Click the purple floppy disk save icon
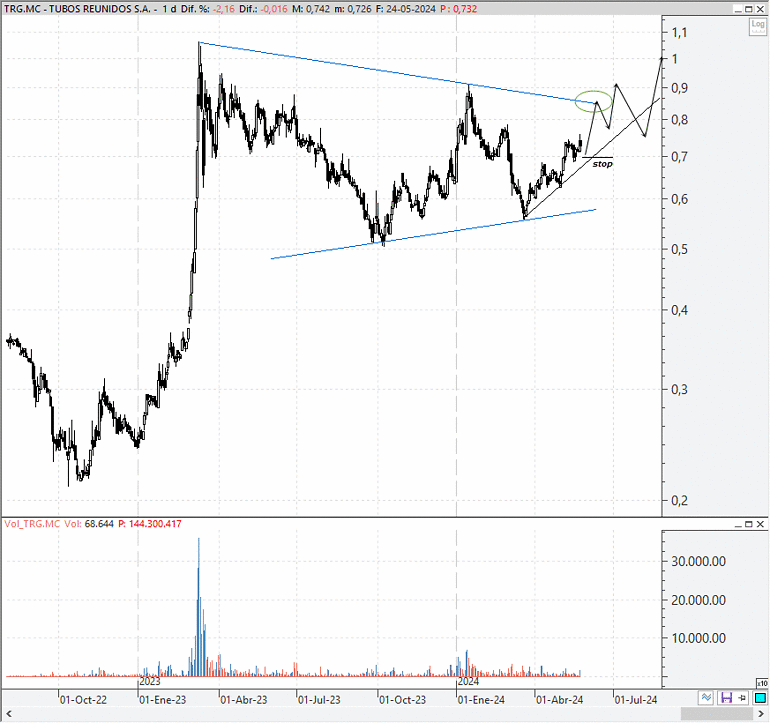Image resolution: width=770 pixels, height=723 pixels. [x=726, y=697]
